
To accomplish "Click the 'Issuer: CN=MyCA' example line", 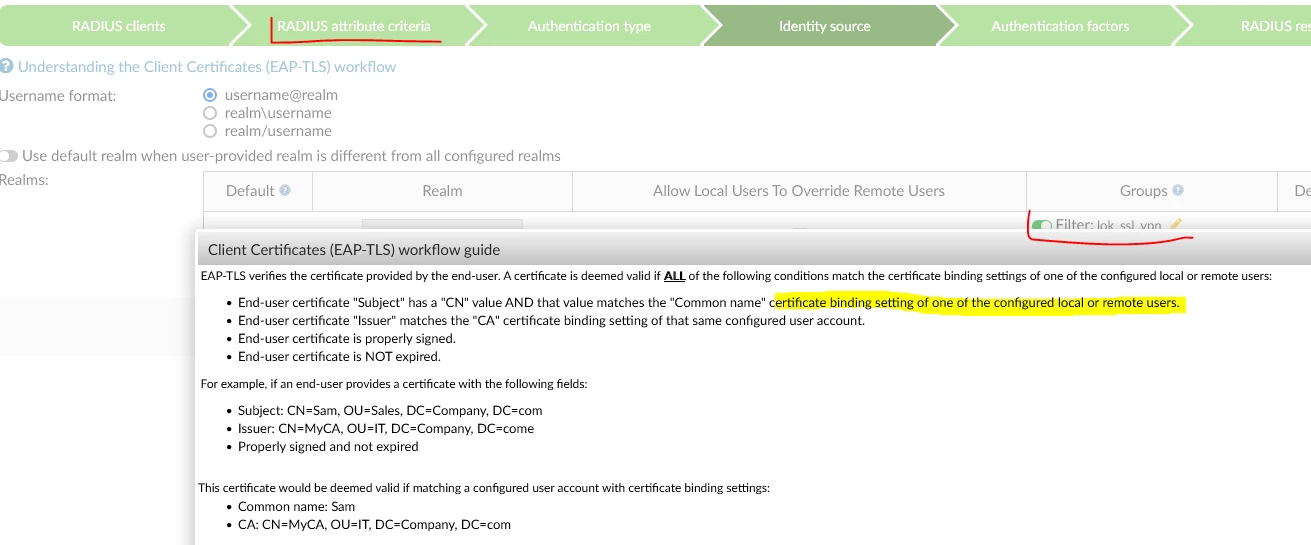I will pos(386,428).
